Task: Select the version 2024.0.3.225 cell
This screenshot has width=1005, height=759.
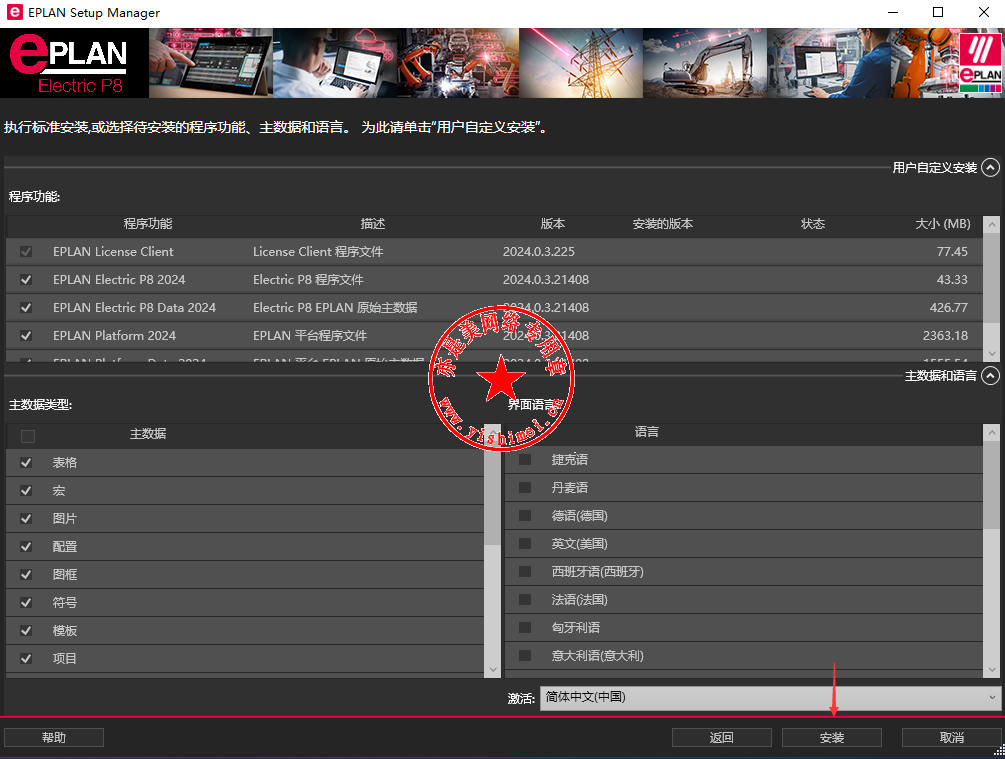Action: [x=538, y=252]
